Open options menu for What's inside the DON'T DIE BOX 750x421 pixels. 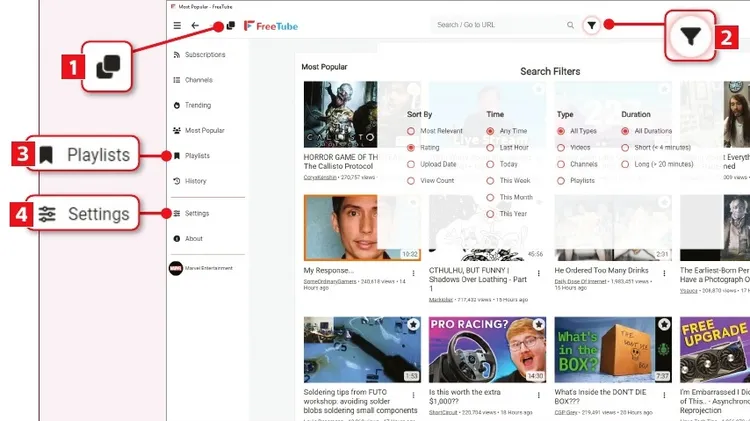pyautogui.click(x=664, y=395)
